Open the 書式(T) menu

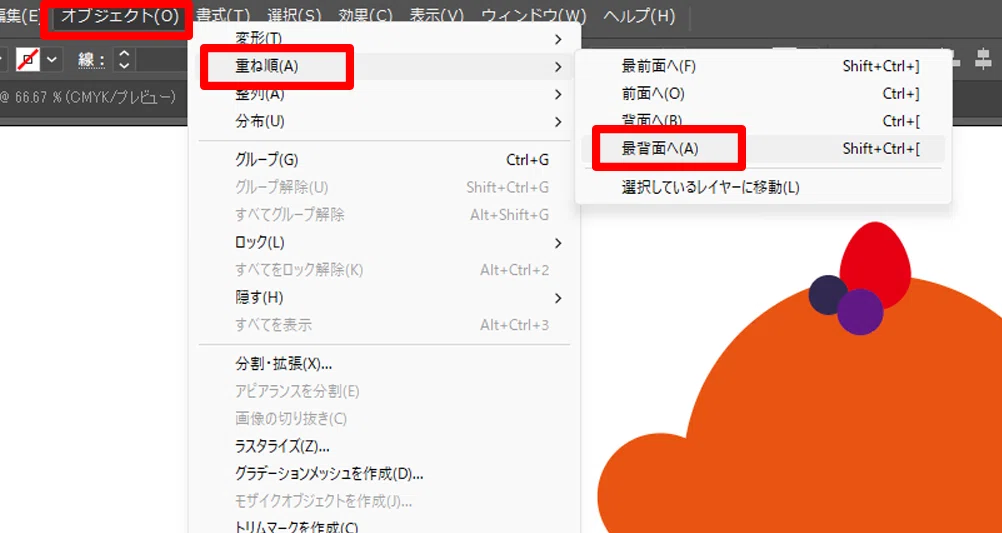point(223,15)
